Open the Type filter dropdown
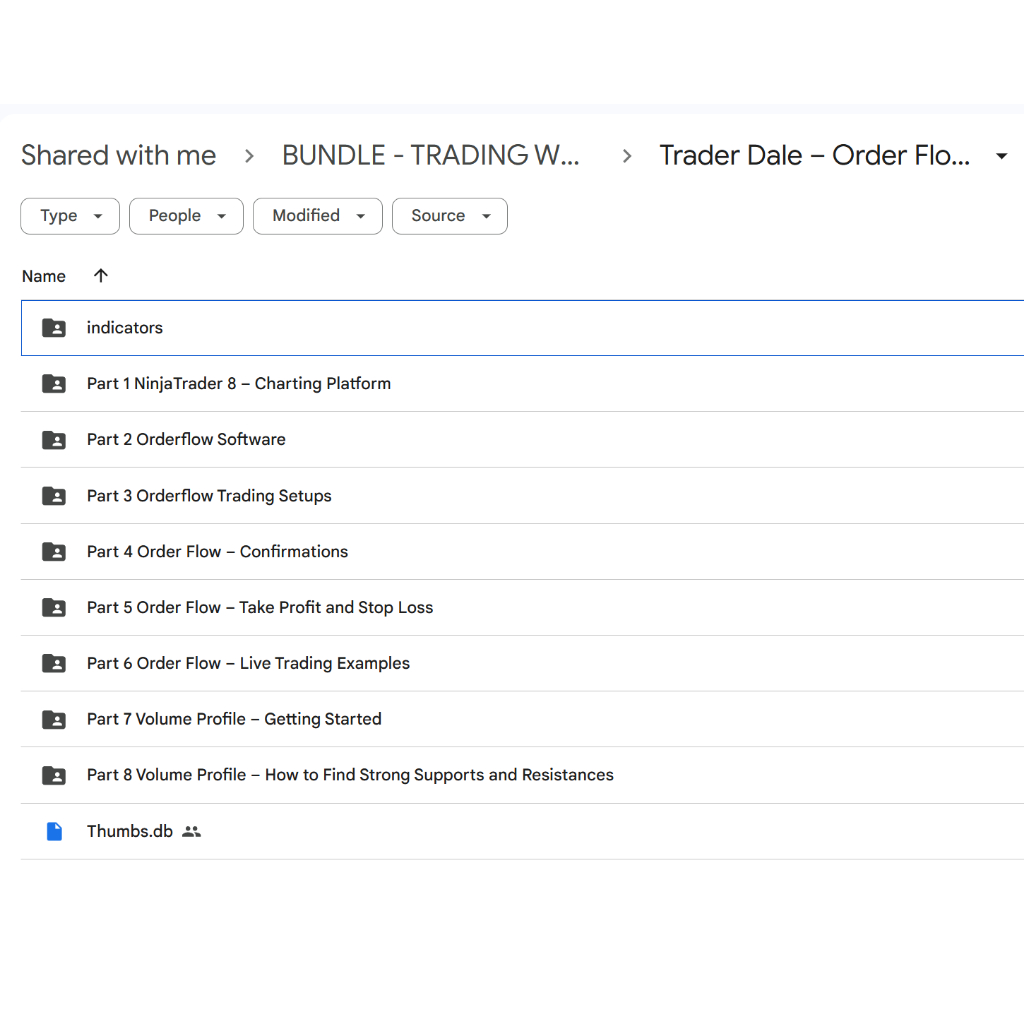Image resolution: width=1024 pixels, height=1024 pixels. (x=70, y=216)
